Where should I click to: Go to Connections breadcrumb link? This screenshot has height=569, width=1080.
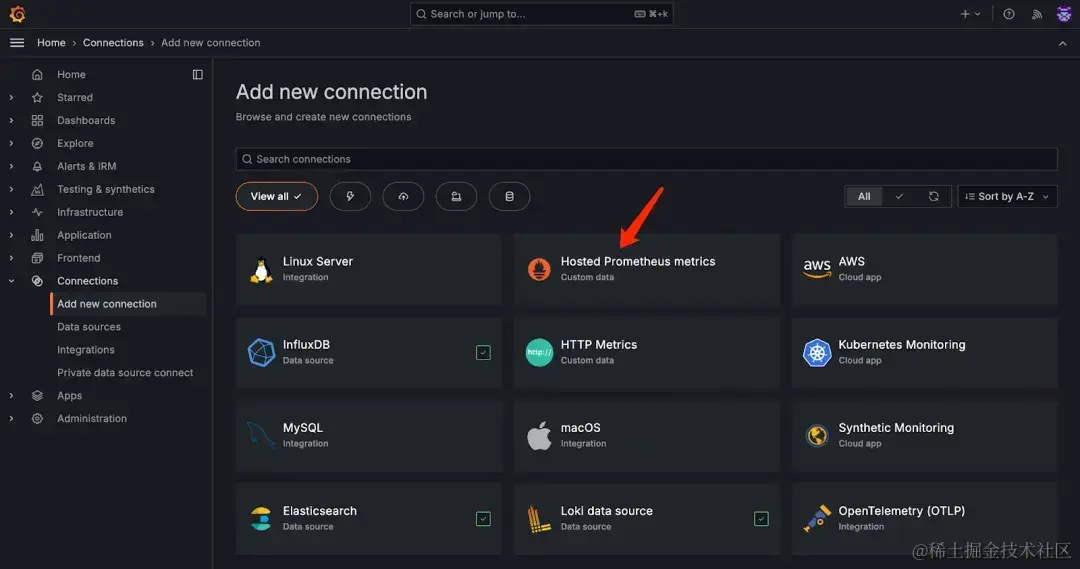point(113,43)
